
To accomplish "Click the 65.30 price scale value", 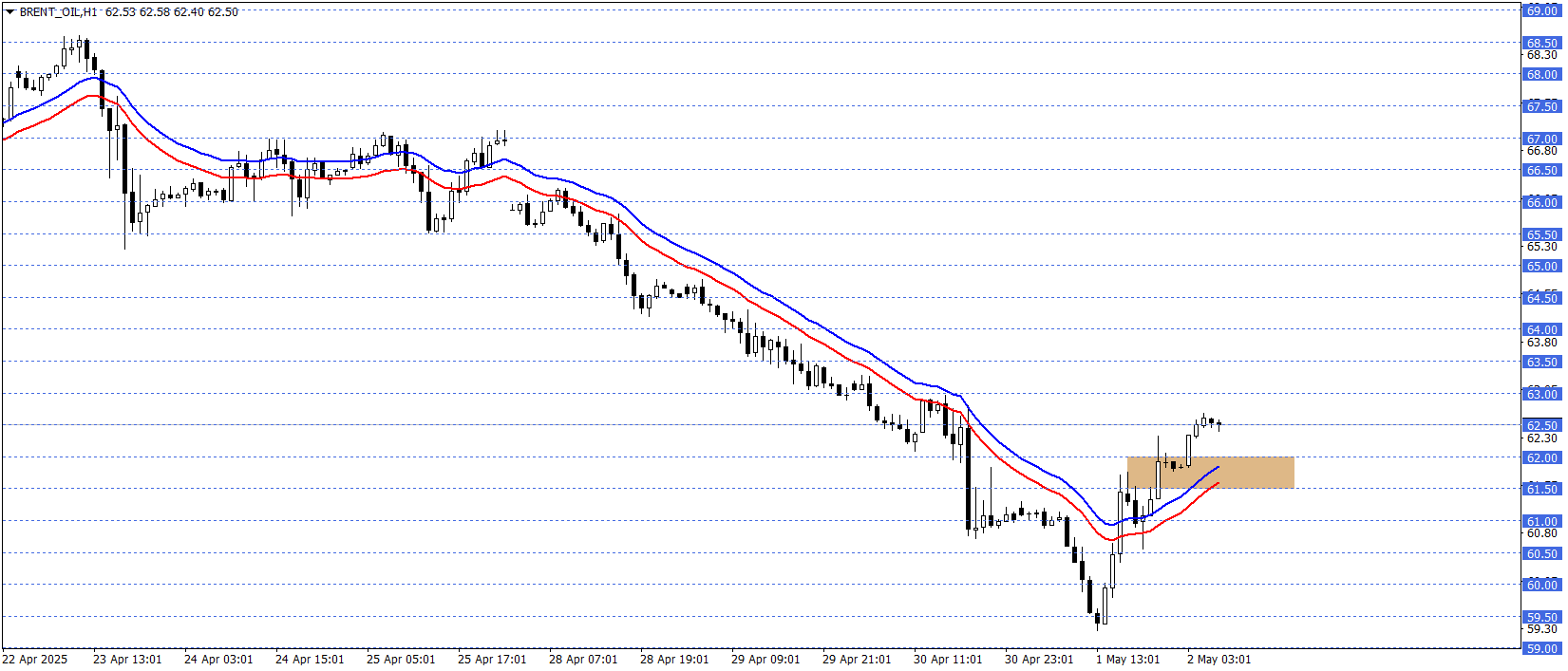I will point(1541,247).
